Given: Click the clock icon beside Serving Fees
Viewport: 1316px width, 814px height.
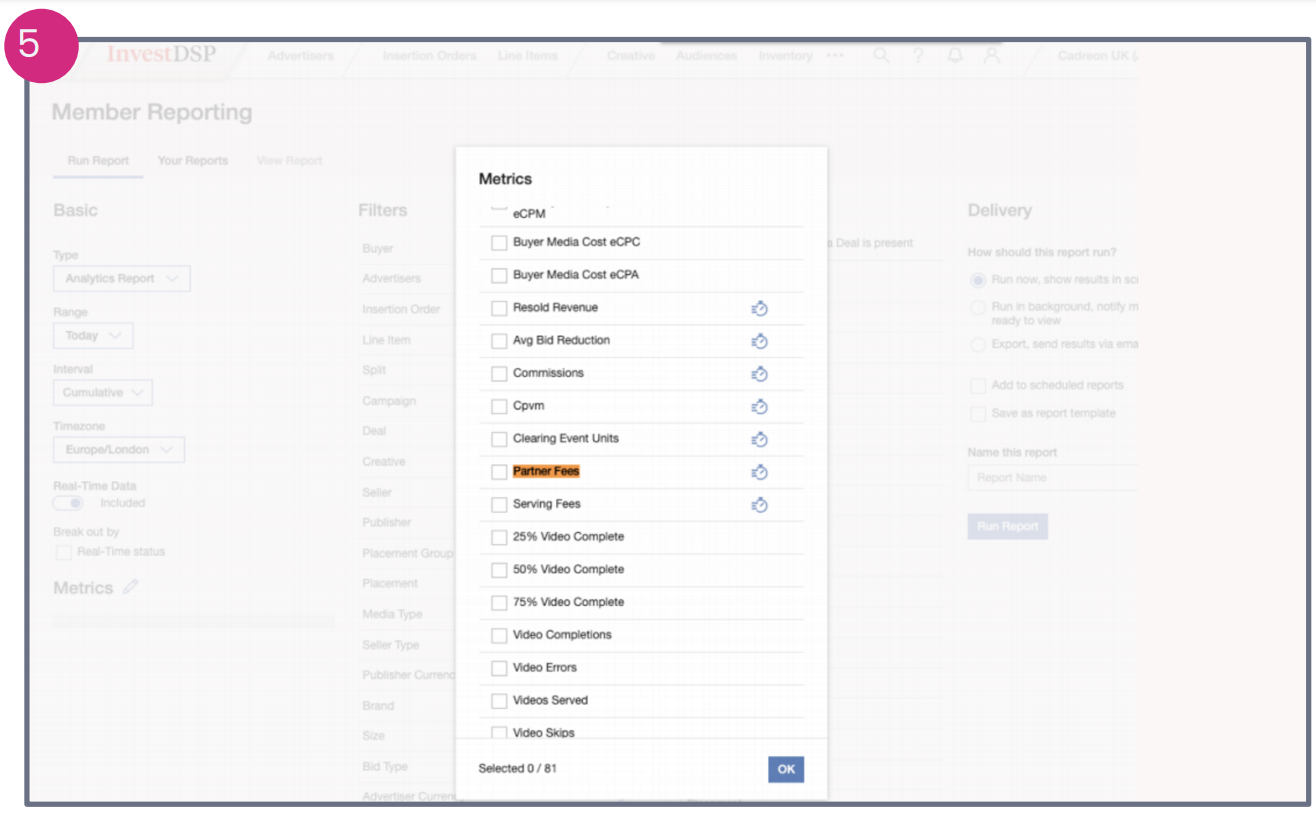Looking at the screenshot, I should [x=759, y=505].
